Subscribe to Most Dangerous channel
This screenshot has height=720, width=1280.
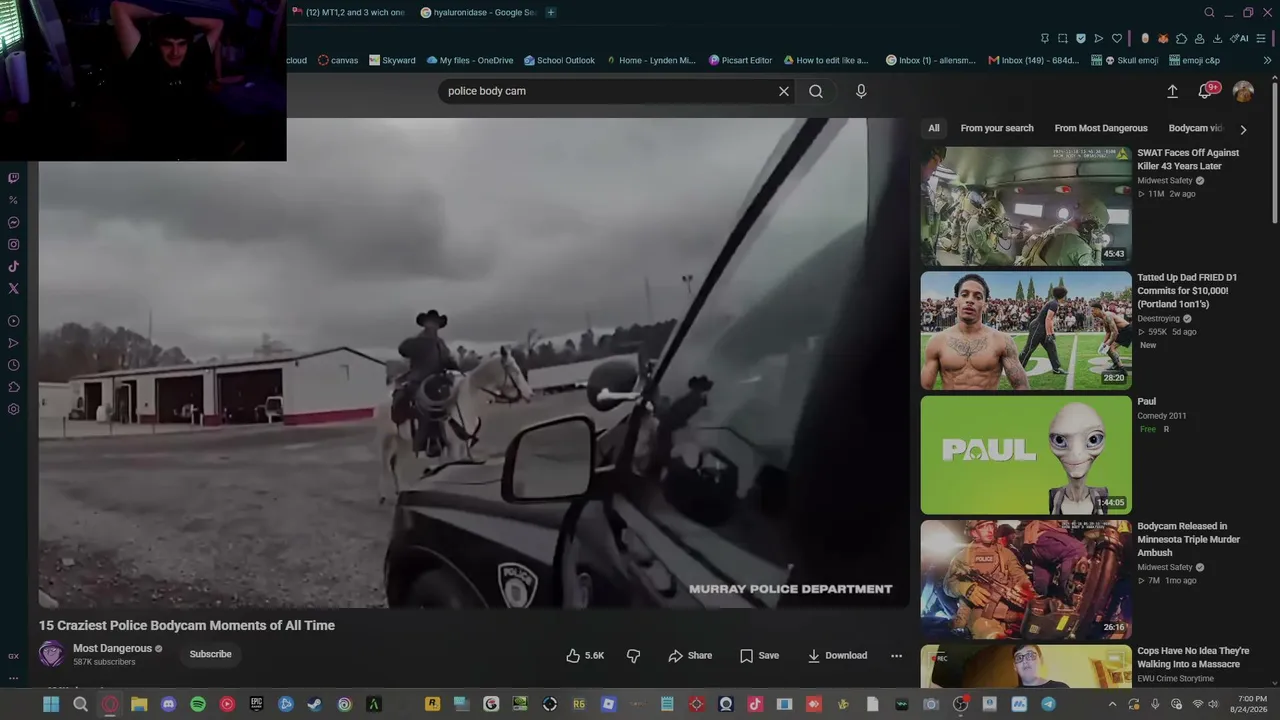[211, 654]
